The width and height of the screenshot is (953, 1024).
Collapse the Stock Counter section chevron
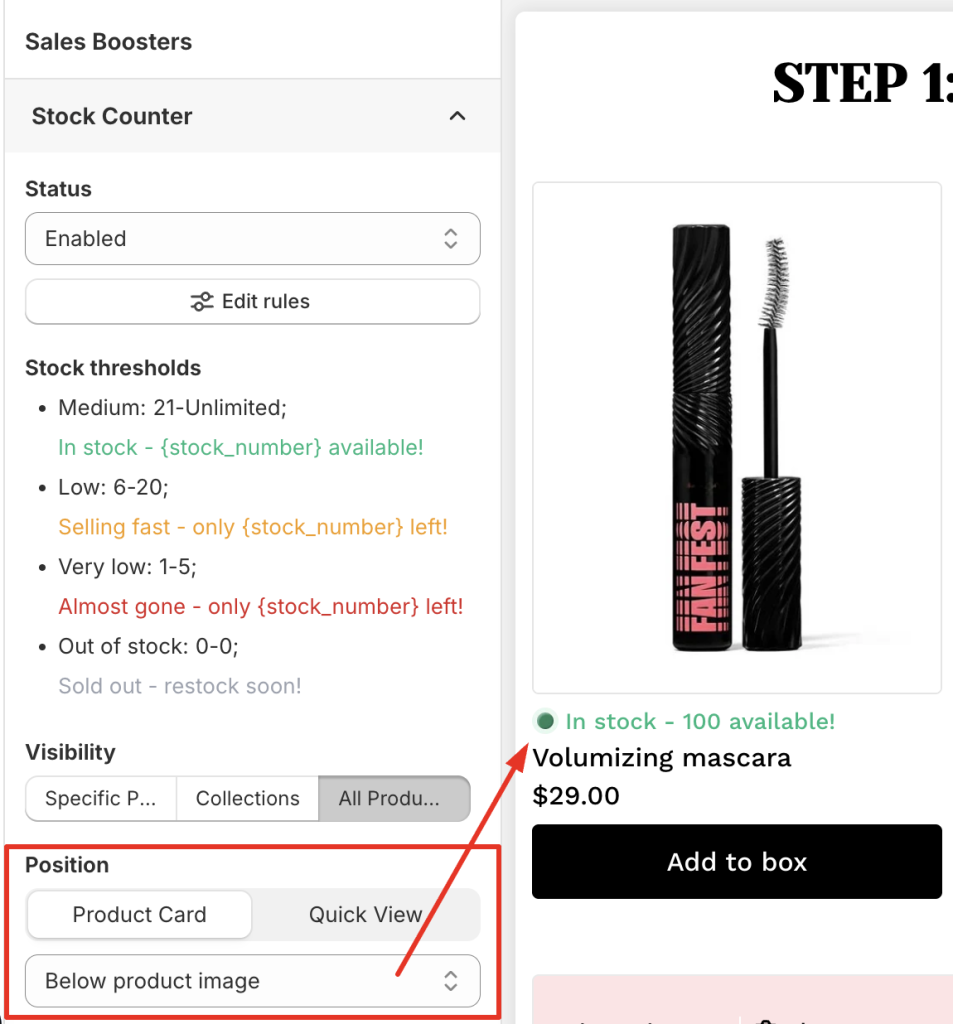coord(457,116)
